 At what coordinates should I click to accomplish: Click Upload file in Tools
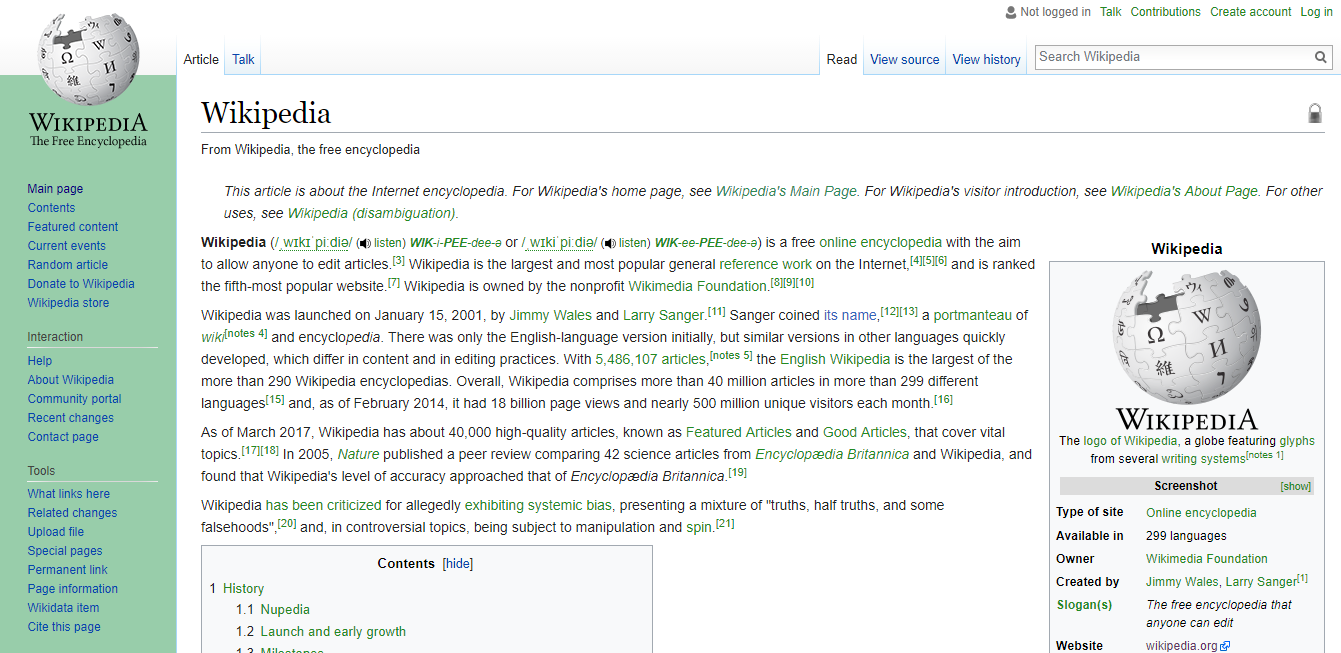click(x=56, y=532)
